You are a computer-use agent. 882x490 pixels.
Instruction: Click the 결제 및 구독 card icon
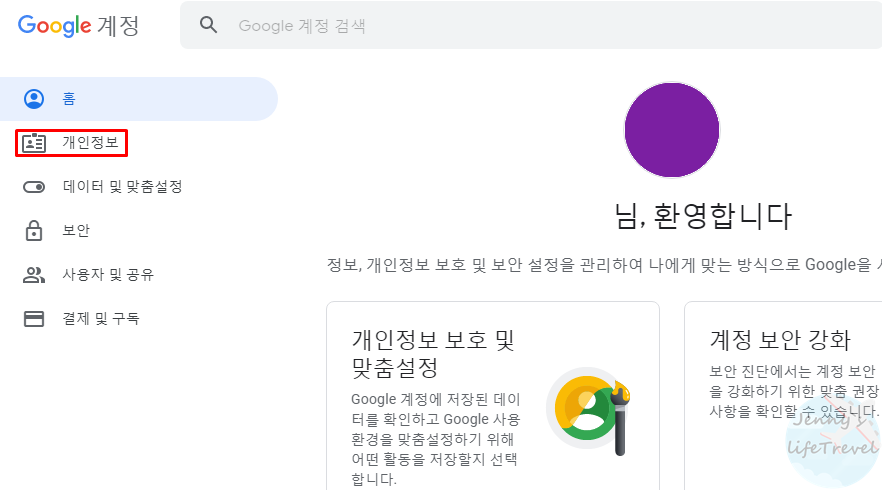(34, 319)
